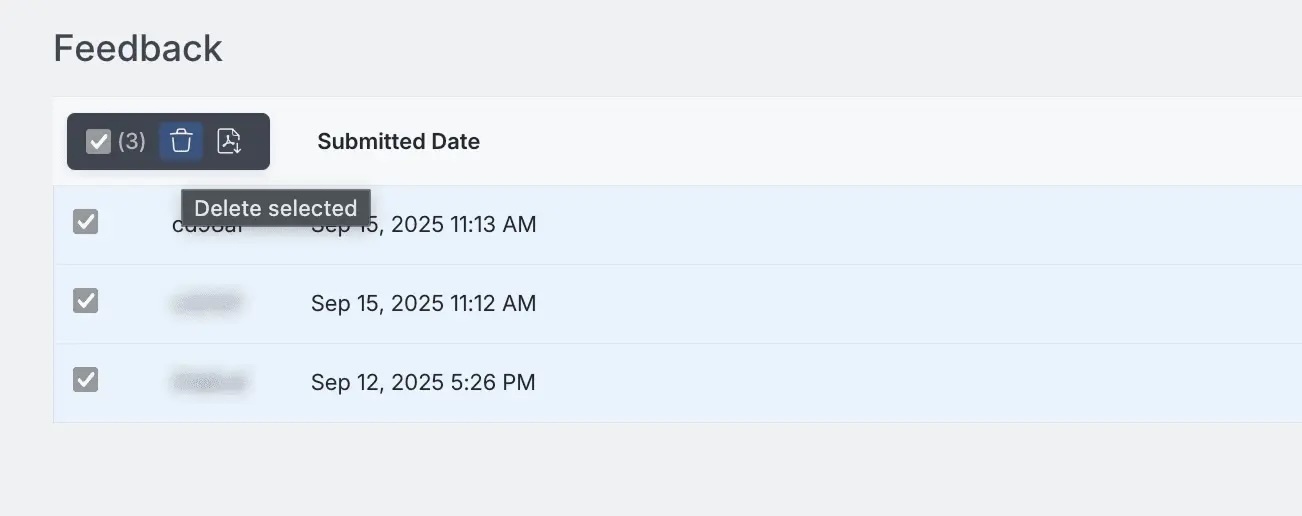Export selected feedback as PDF
1302x516 pixels.
pos(230,141)
